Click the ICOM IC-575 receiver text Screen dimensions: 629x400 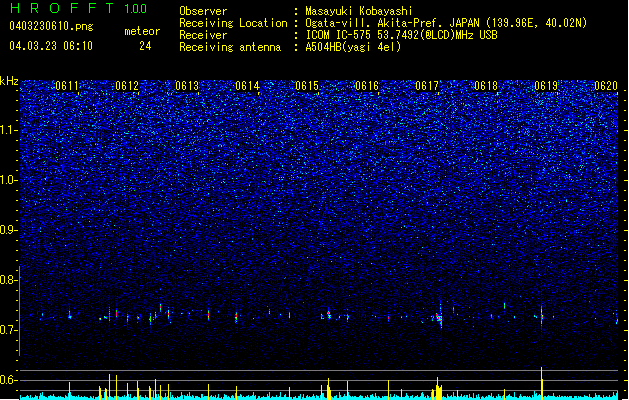pyautogui.click(x=401, y=35)
